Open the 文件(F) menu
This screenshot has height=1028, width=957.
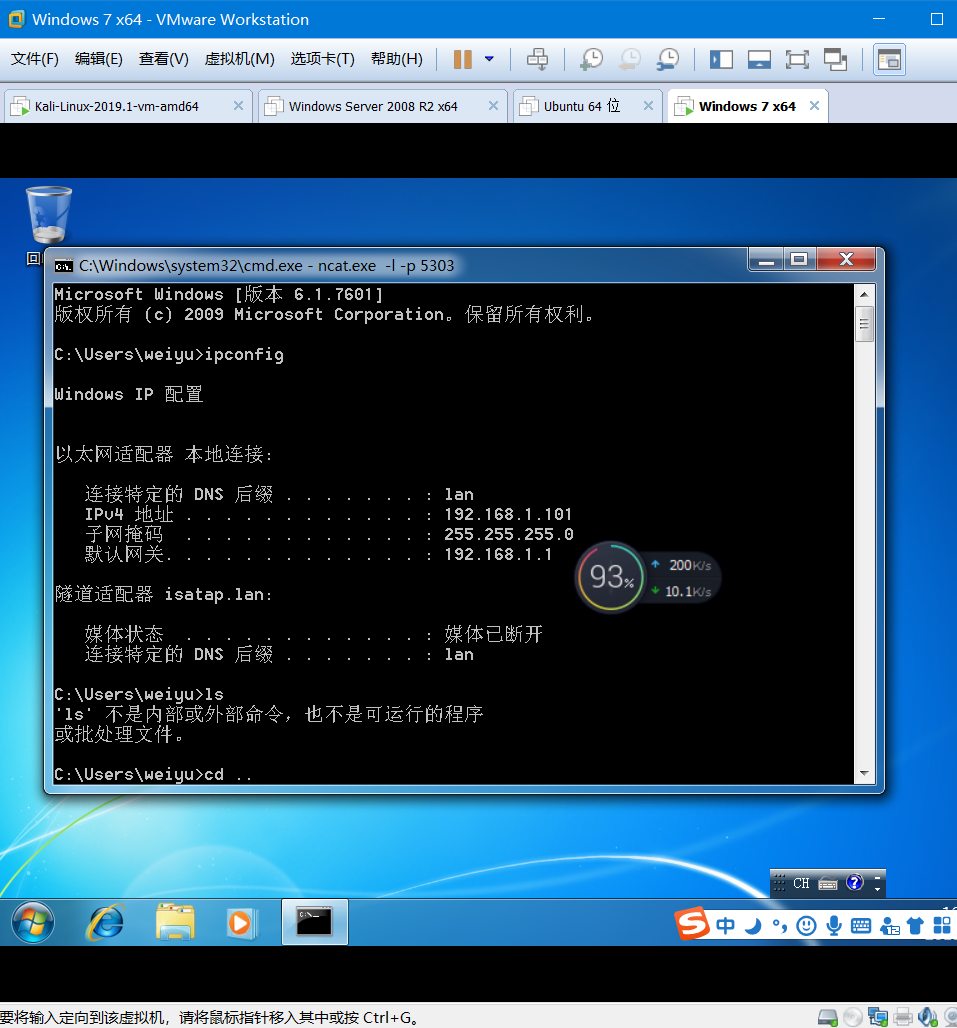35,59
